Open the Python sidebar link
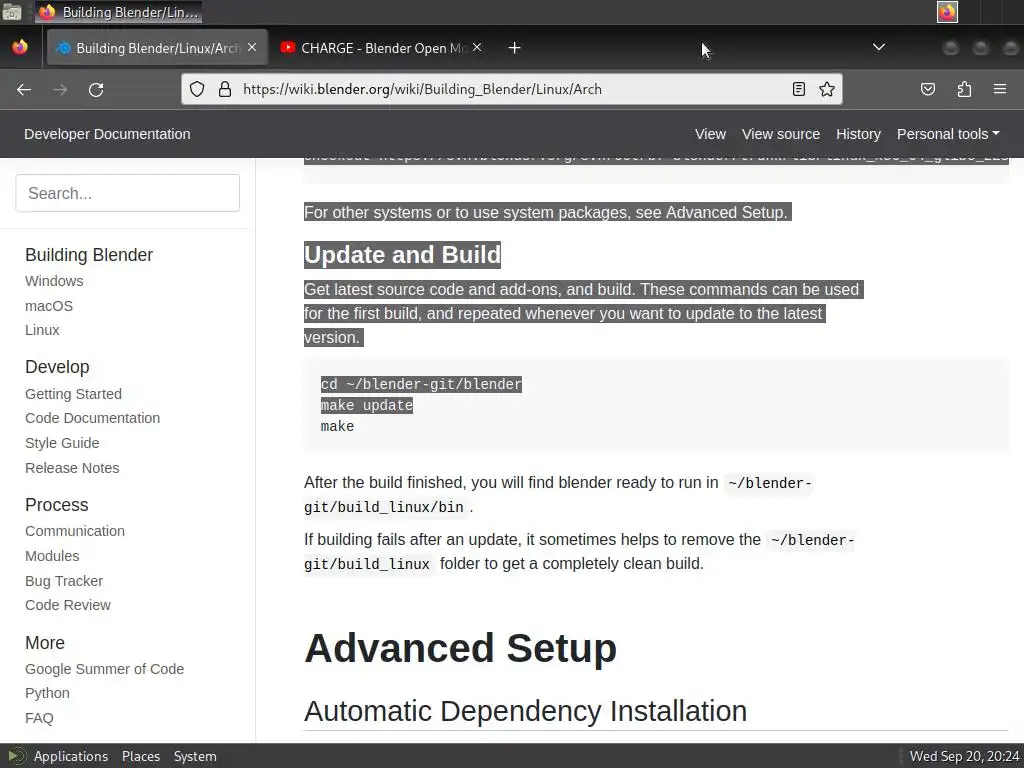1024x768 pixels. pyautogui.click(x=47, y=693)
